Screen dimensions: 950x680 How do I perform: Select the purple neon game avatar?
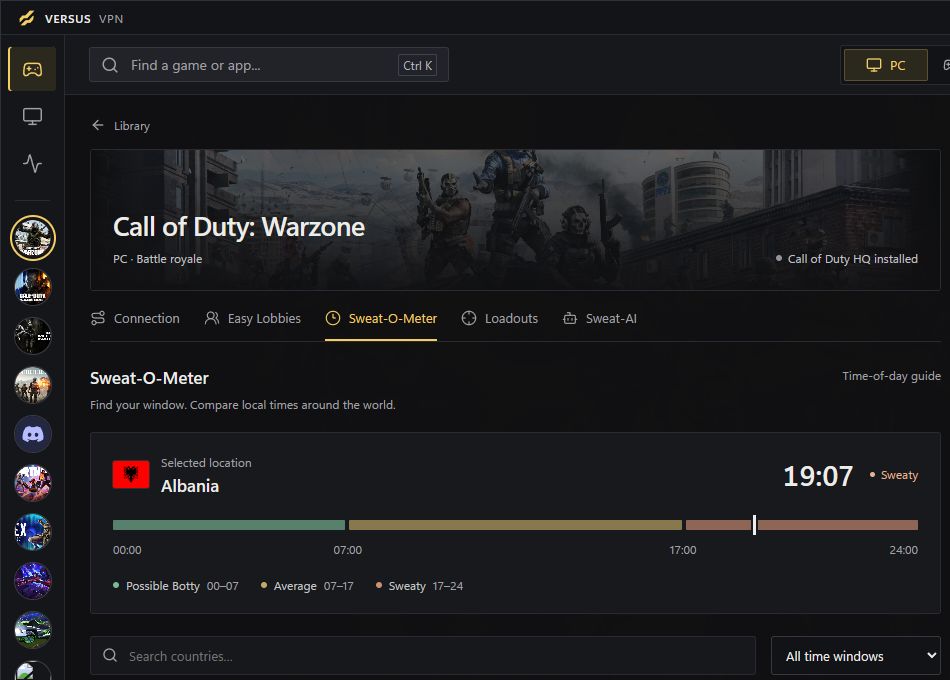[33, 581]
